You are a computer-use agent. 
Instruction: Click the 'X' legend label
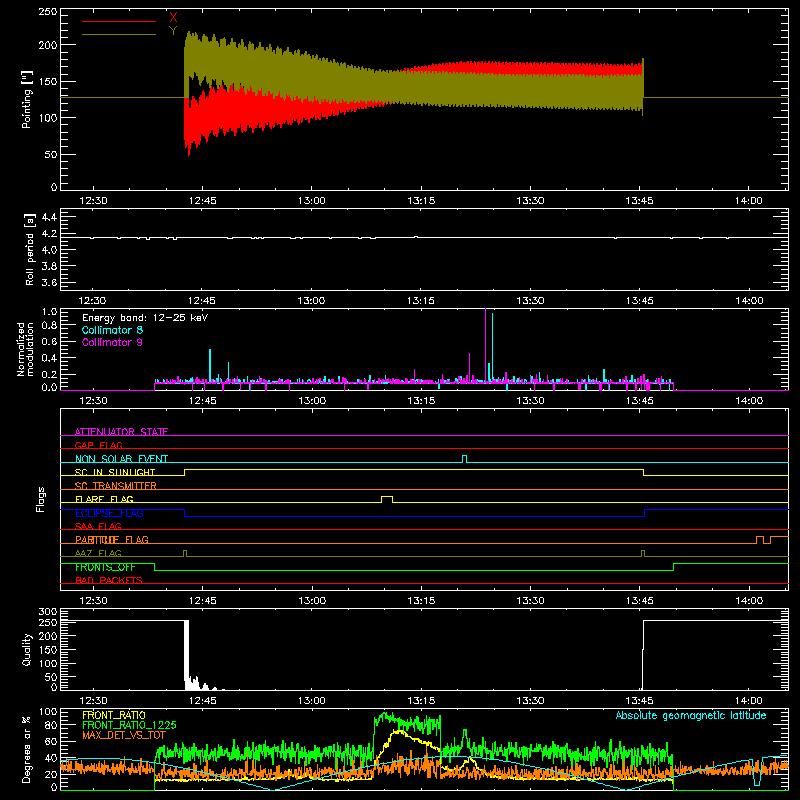click(173, 18)
